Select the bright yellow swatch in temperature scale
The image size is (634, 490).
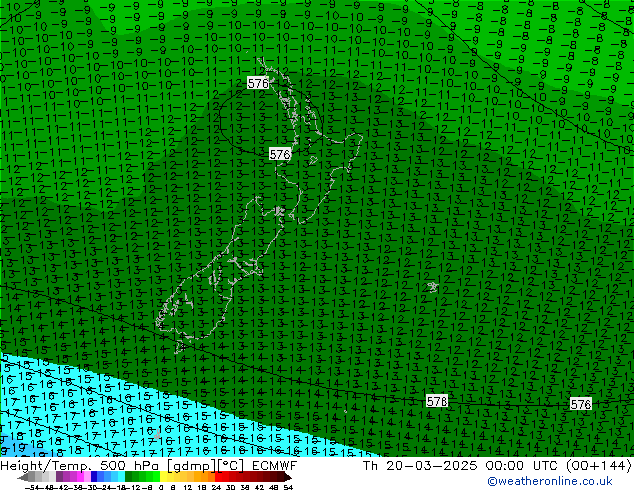(163, 477)
